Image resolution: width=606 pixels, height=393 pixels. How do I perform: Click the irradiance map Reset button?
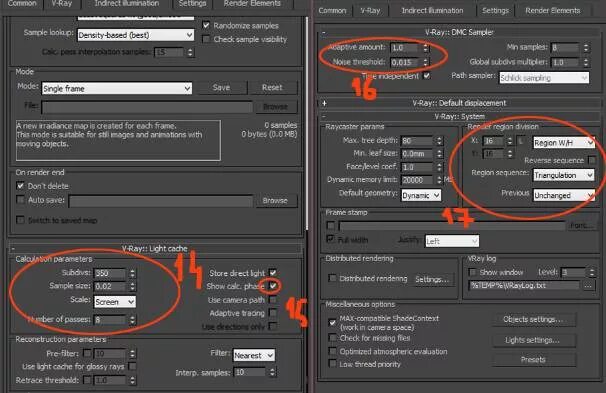point(272,88)
